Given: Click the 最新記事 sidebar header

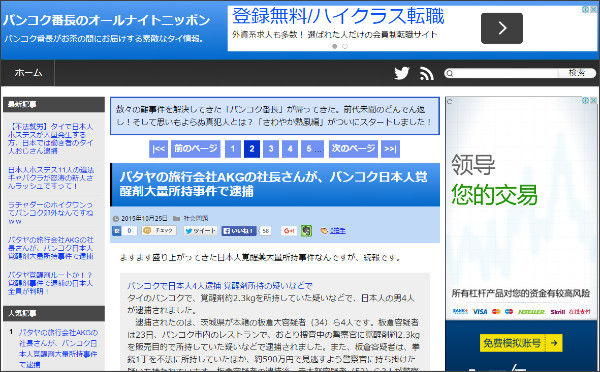Looking at the screenshot, I should [x=54, y=104].
